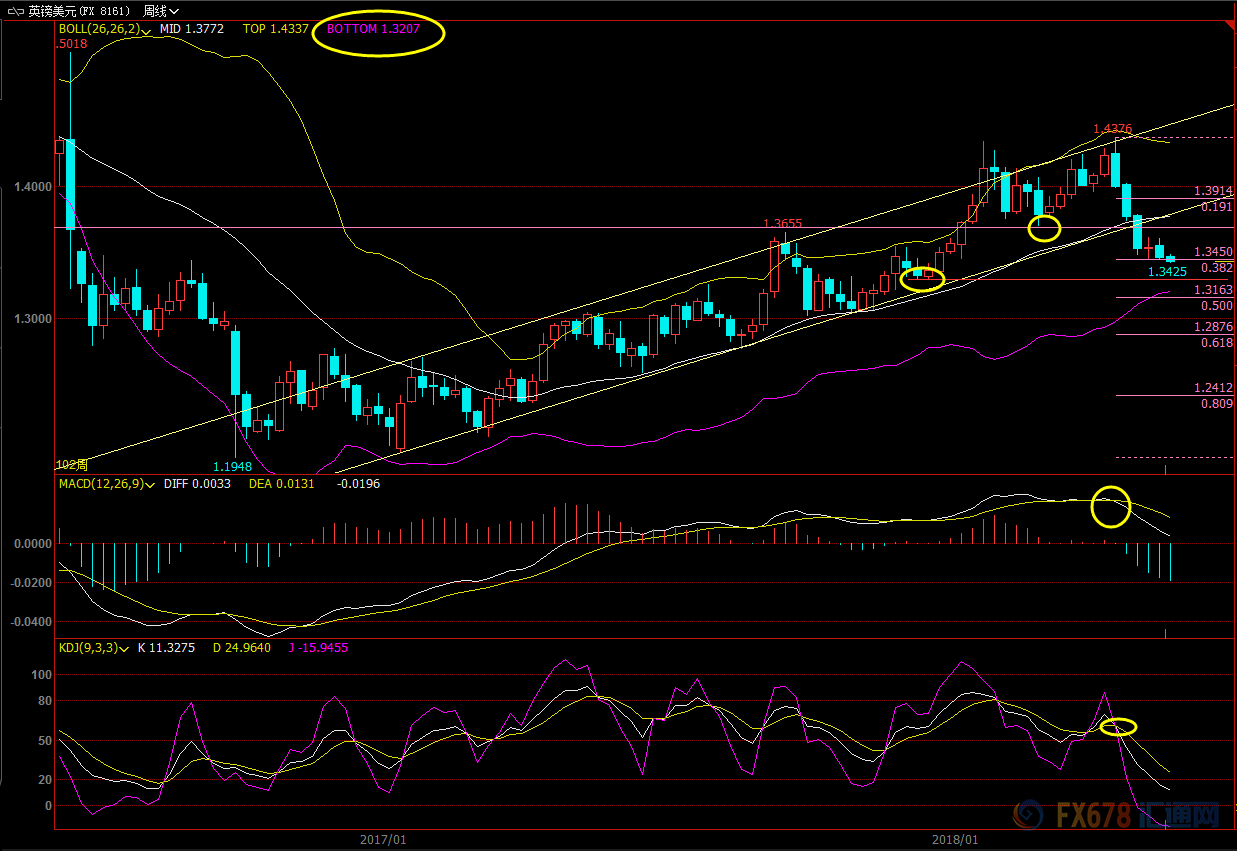Open the KDJ(9,3,3) indicator dropdown
Screen dimensions: 1237x851
click(124, 649)
